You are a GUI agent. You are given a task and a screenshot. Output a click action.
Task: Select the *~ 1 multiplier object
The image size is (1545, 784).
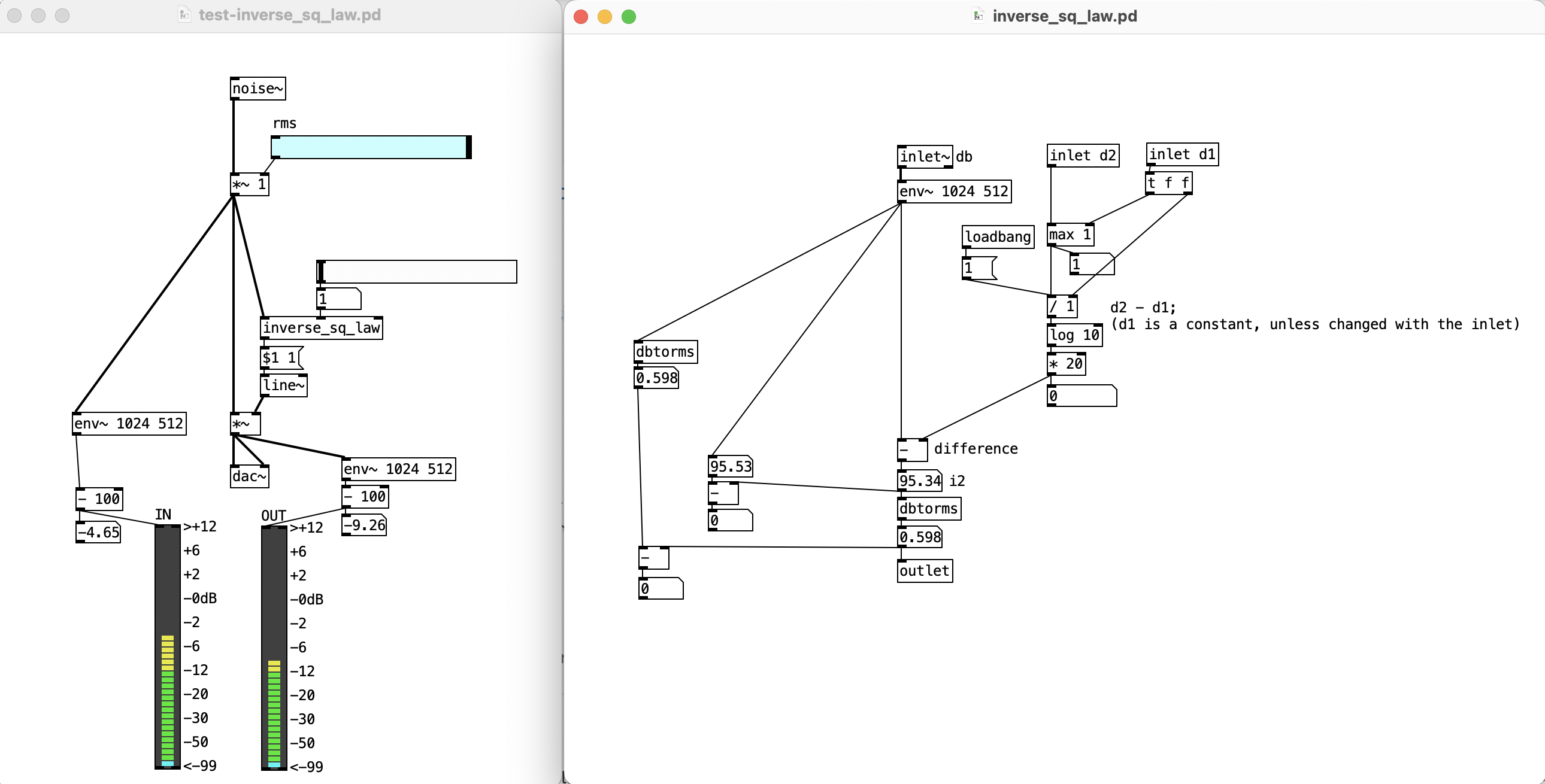tap(250, 184)
